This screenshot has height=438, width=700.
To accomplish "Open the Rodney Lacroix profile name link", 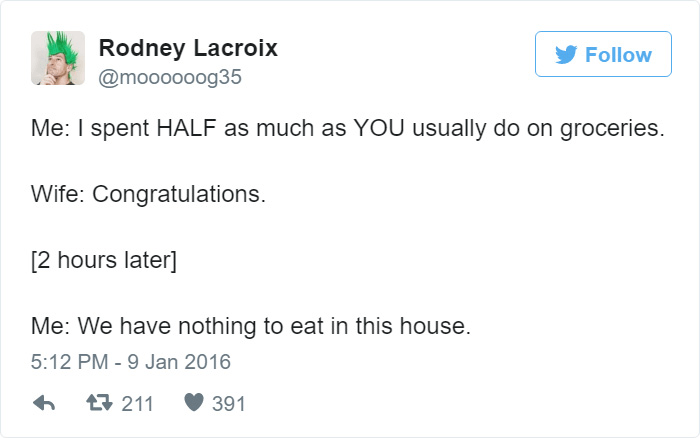I will [x=189, y=47].
